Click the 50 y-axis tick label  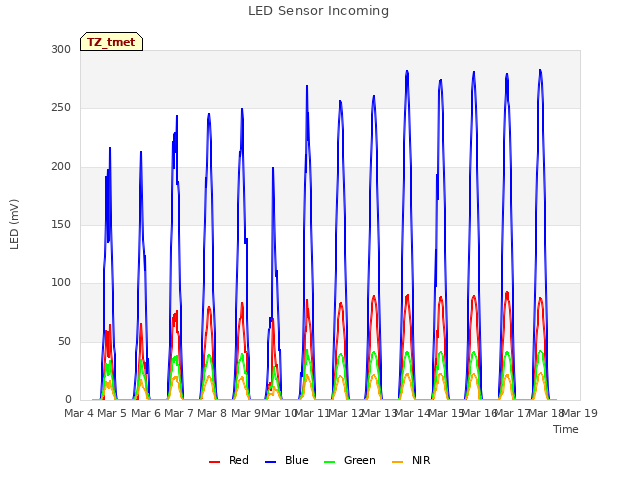[x=64, y=341]
